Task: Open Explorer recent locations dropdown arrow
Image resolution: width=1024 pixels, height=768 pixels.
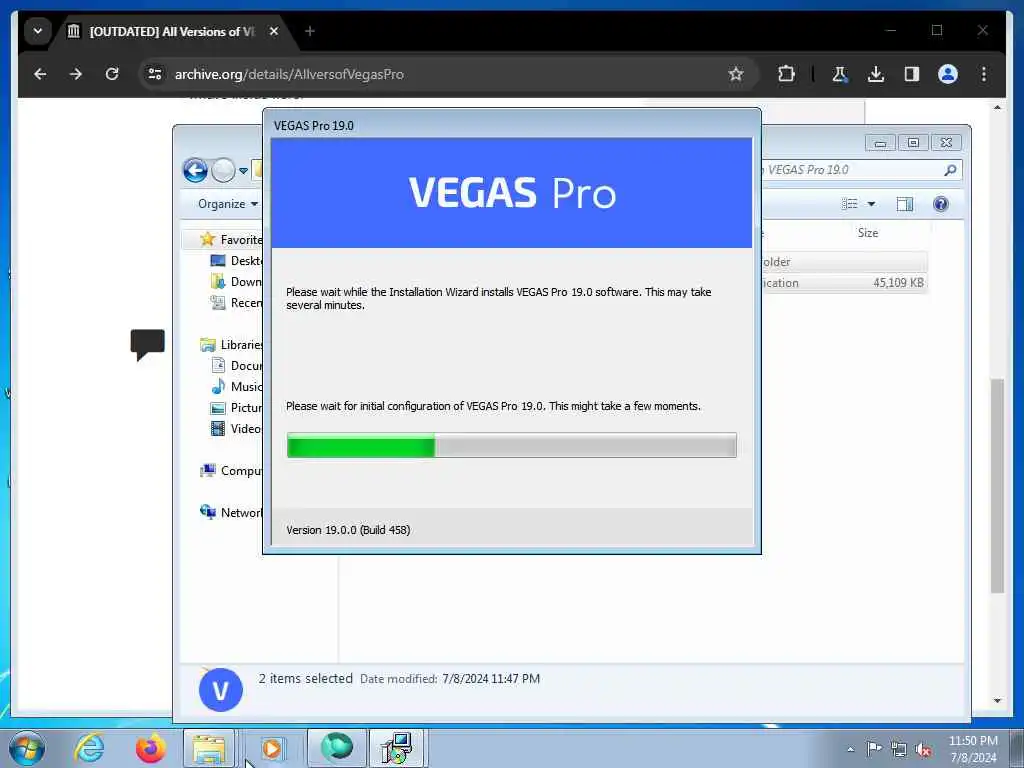Action: coord(243,171)
